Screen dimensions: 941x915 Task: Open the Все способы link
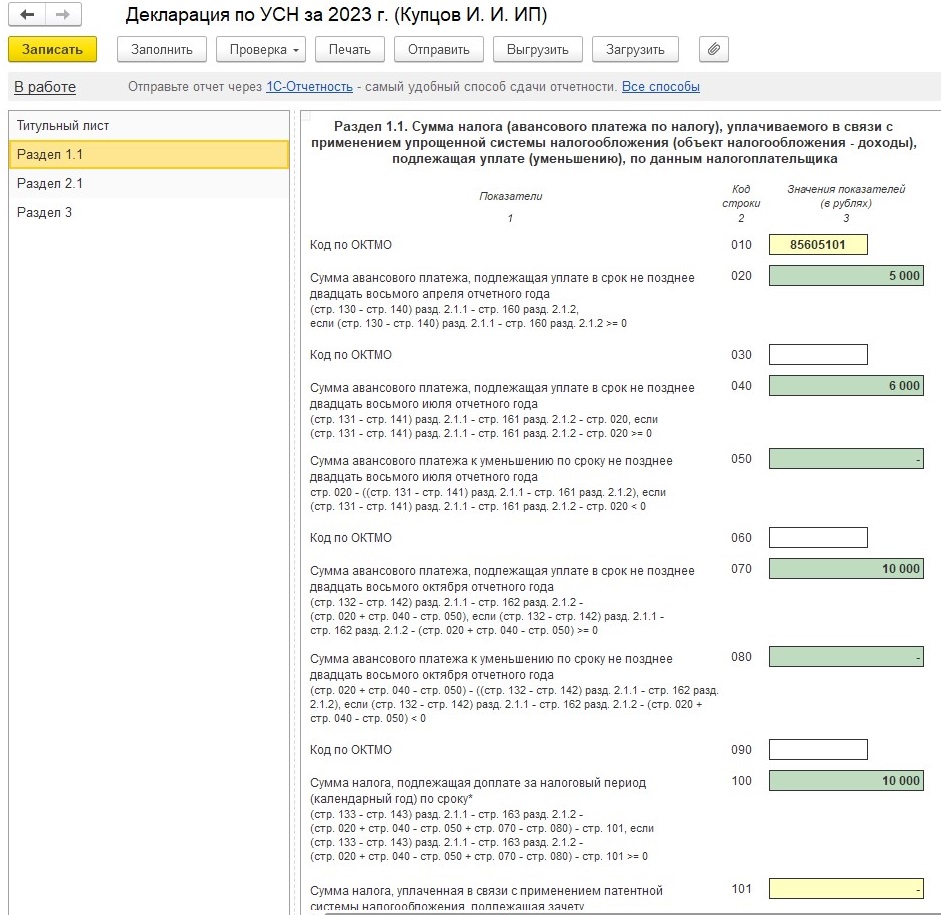pos(660,86)
